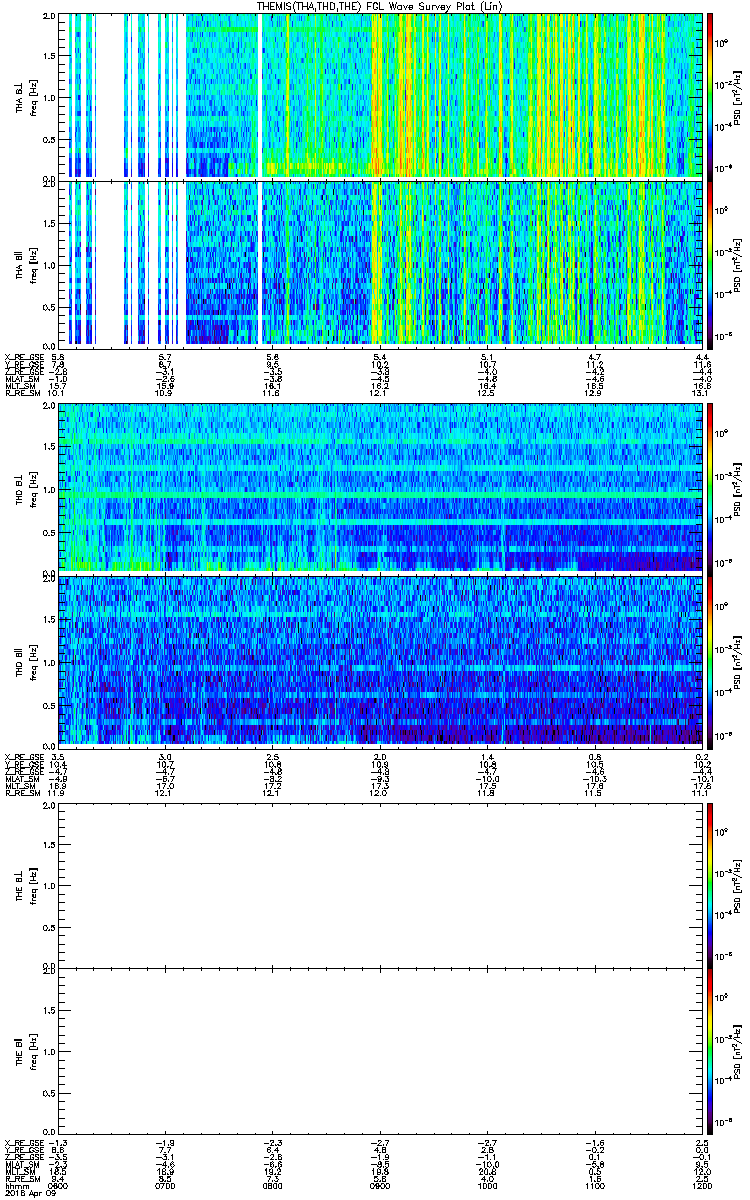Screen dimensions: 750x1200
Task: Click the 0900 time tick label
Action: (x=380, y=1185)
